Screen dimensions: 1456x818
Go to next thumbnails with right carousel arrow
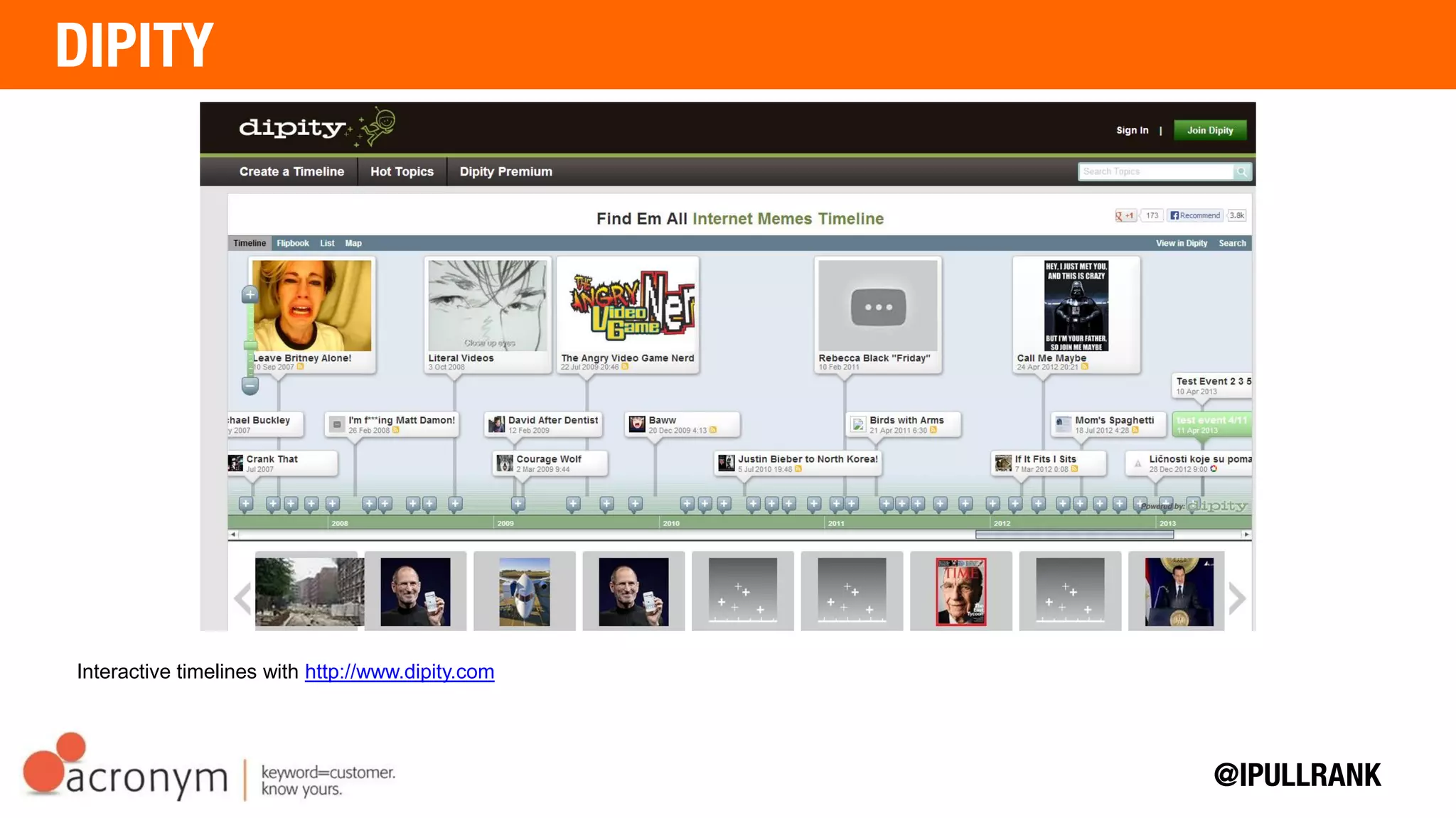1237,598
